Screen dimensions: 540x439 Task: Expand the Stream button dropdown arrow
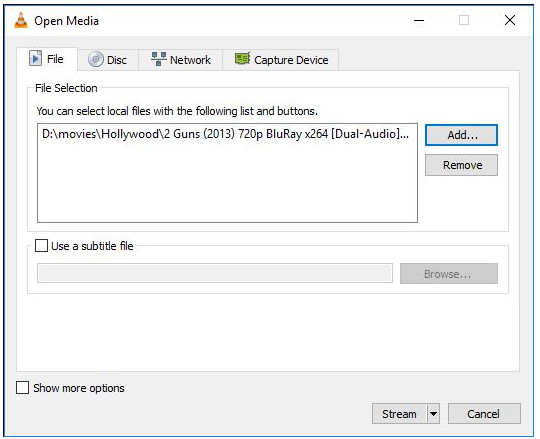coord(434,414)
